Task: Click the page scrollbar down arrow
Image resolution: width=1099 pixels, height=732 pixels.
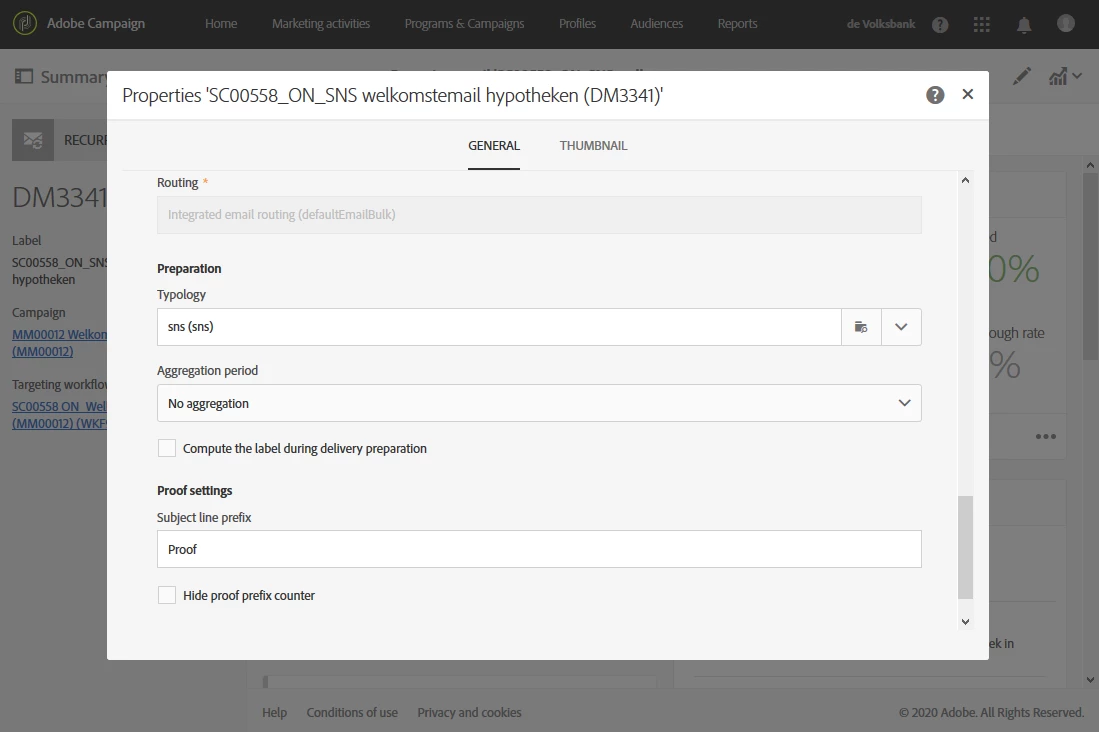Action: click(x=1090, y=679)
